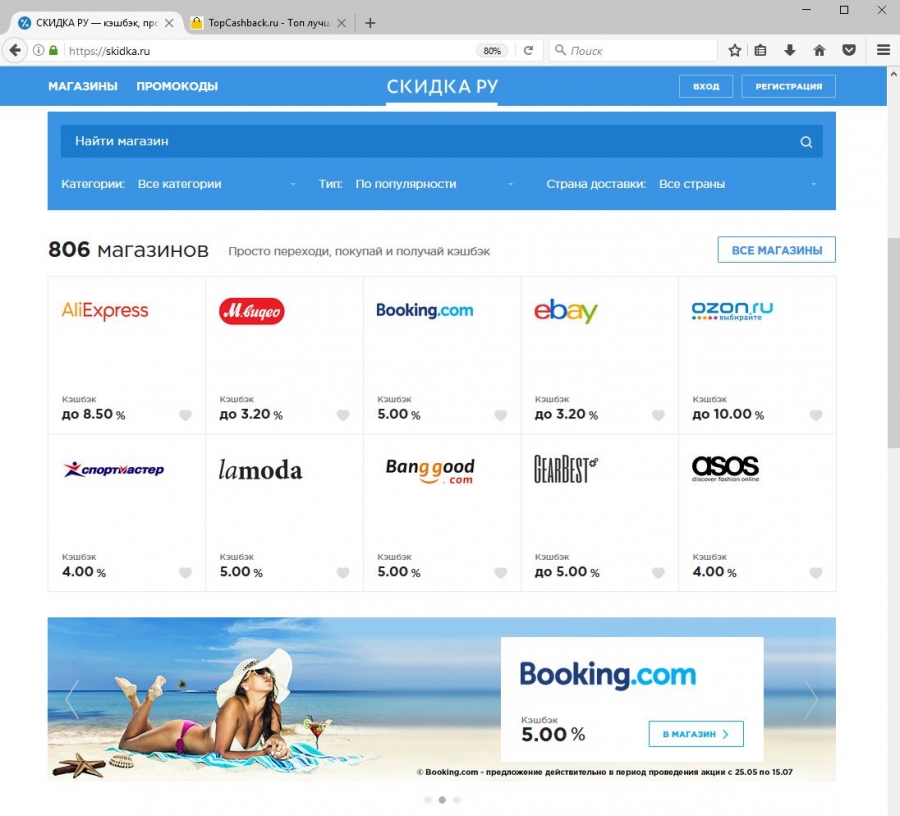The width and height of the screenshot is (900, 816).
Task: Click the magnifier in browser search box
Action: coord(560,50)
